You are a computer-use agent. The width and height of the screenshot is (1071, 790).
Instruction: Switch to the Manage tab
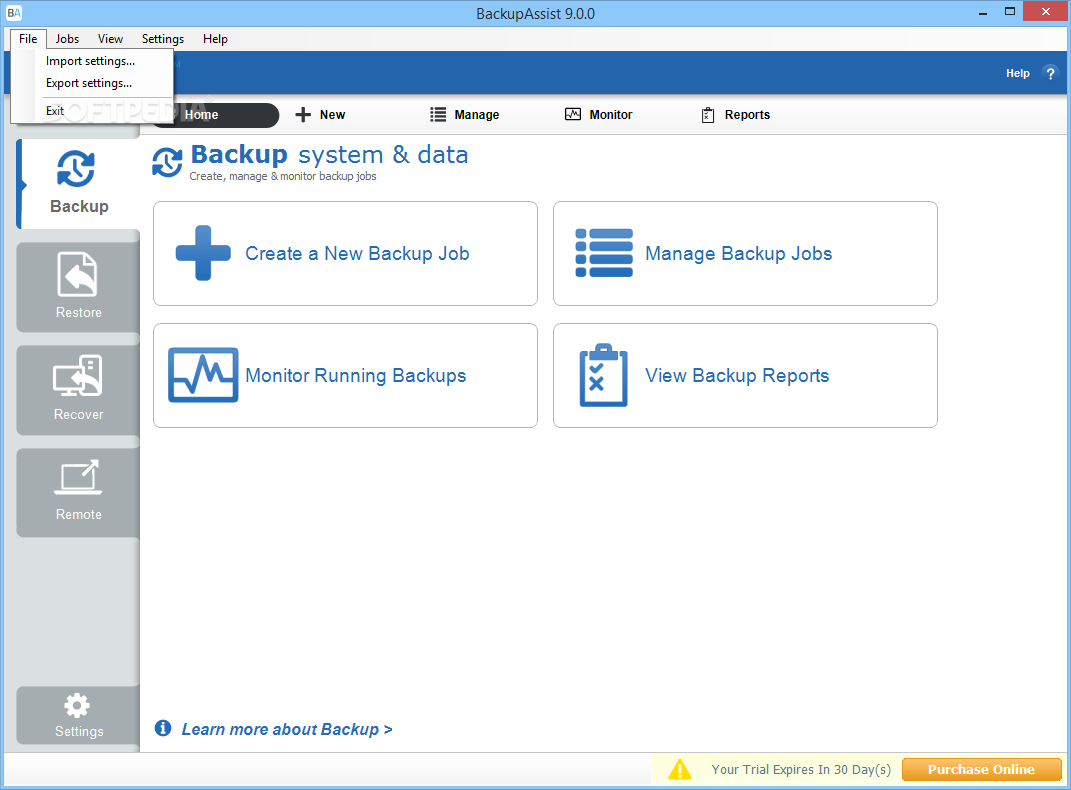pos(464,115)
